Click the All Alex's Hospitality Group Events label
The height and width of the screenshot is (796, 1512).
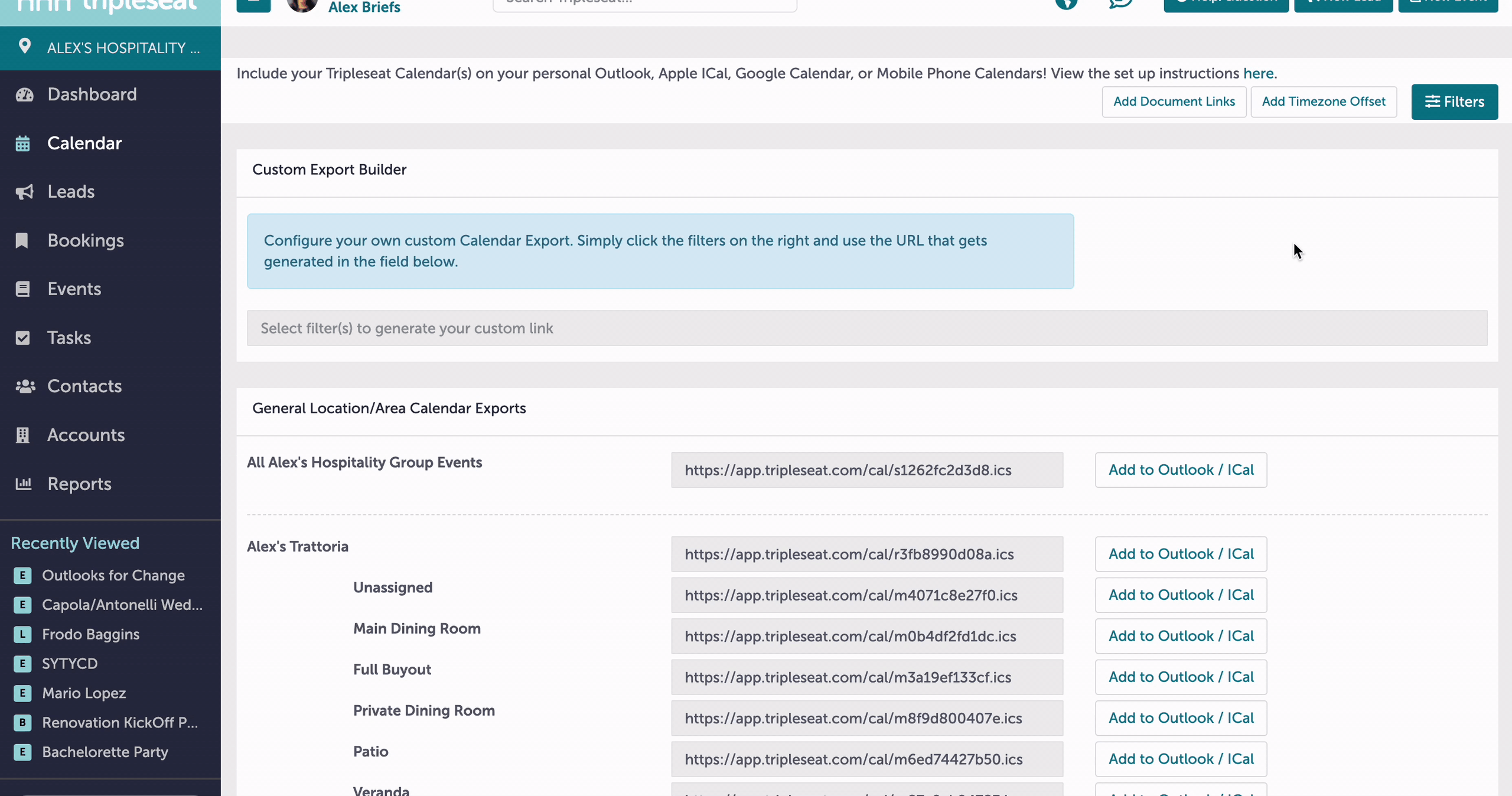coord(364,462)
